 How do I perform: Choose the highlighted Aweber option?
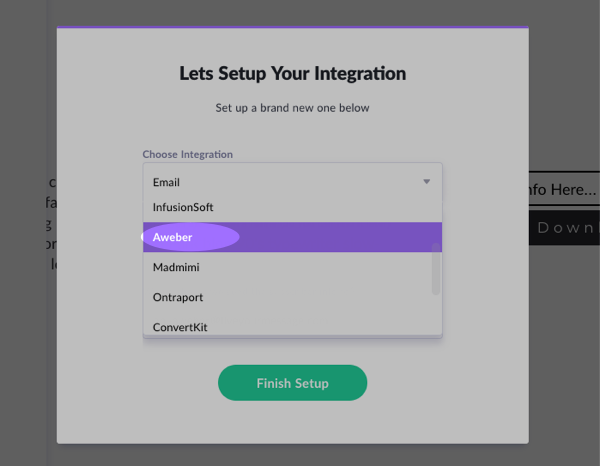coord(173,237)
